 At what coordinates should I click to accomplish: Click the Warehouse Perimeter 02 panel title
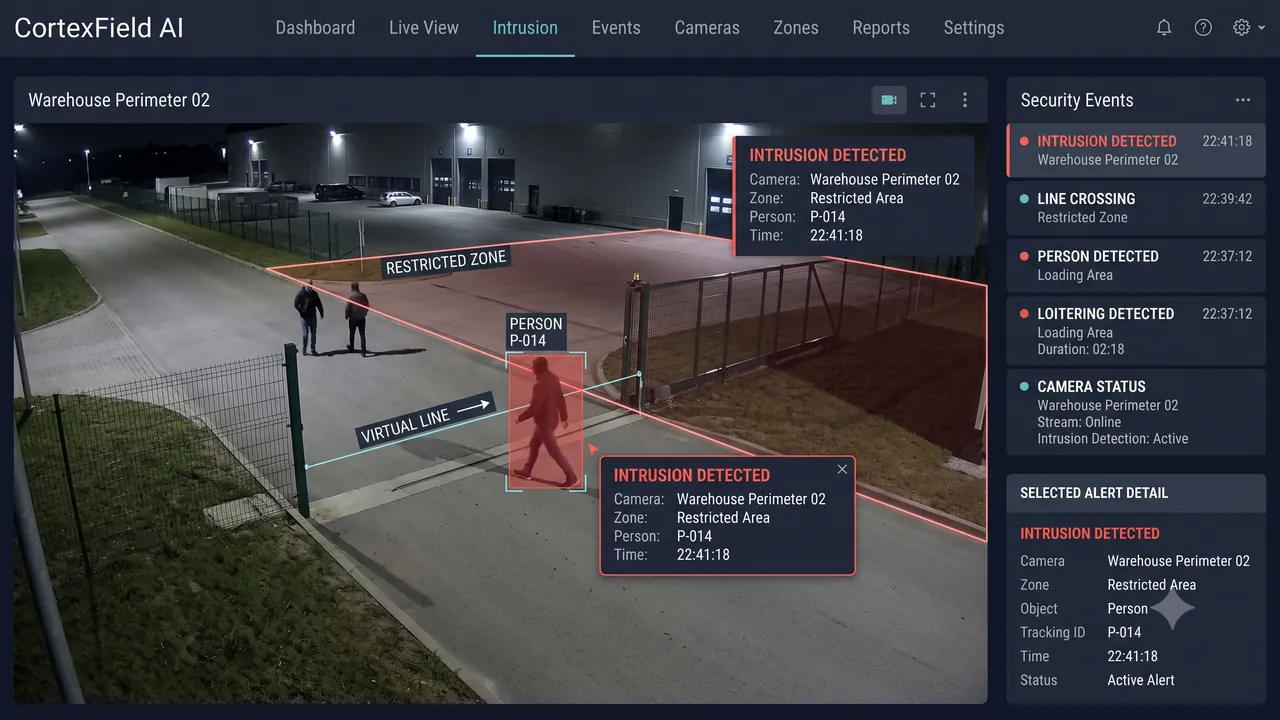[119, 100]
